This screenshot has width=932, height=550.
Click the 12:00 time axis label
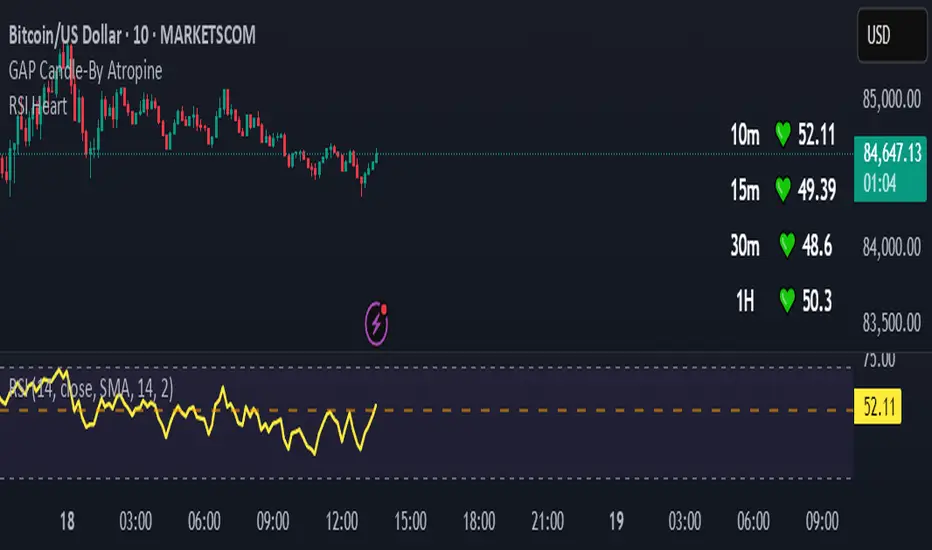[342, 520]
